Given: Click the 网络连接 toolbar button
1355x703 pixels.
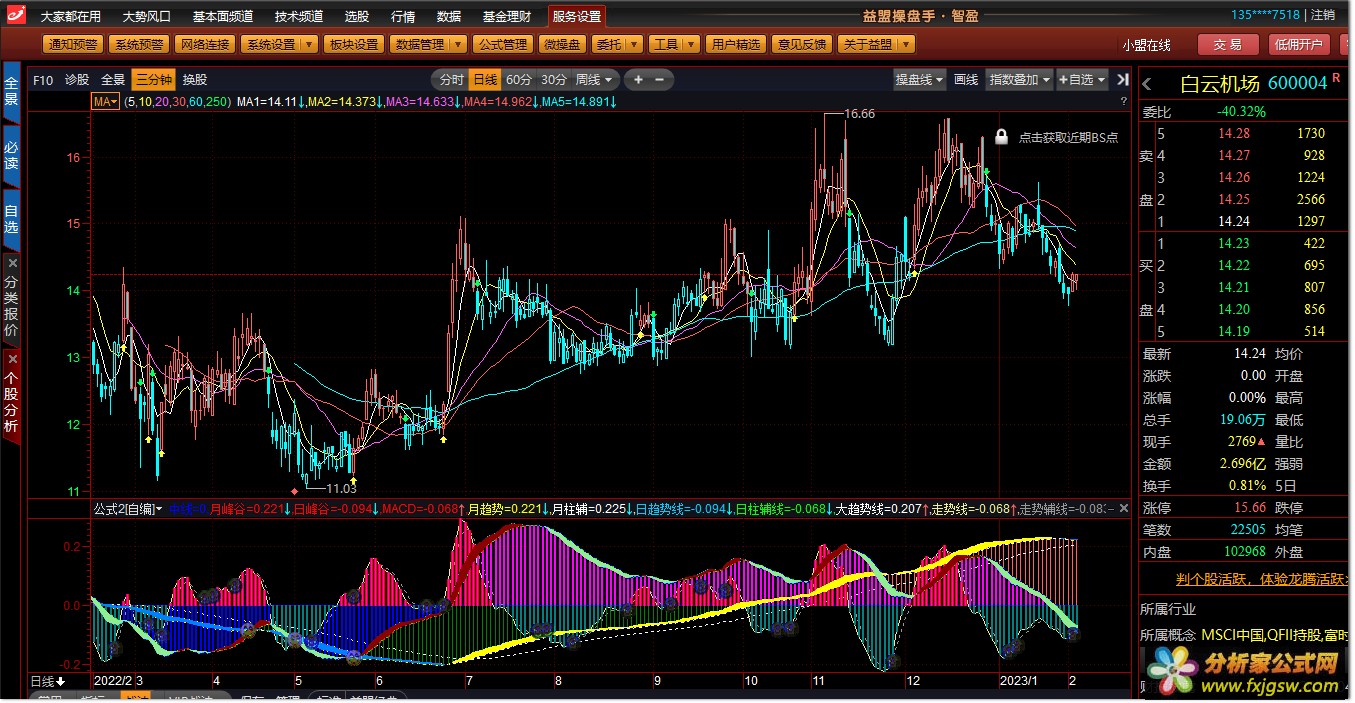Looking at the screenshot, I should pyautogui.click(x=205, y=44).
